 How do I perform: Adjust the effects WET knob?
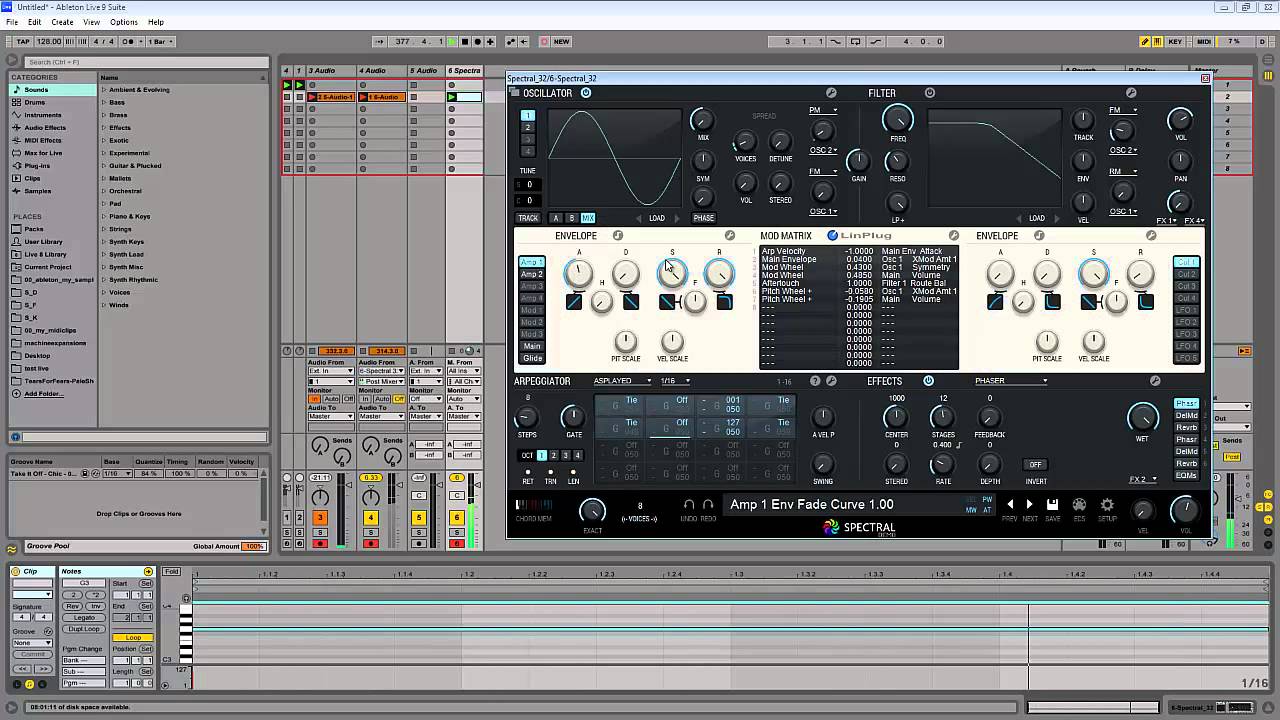[1142, 417]
